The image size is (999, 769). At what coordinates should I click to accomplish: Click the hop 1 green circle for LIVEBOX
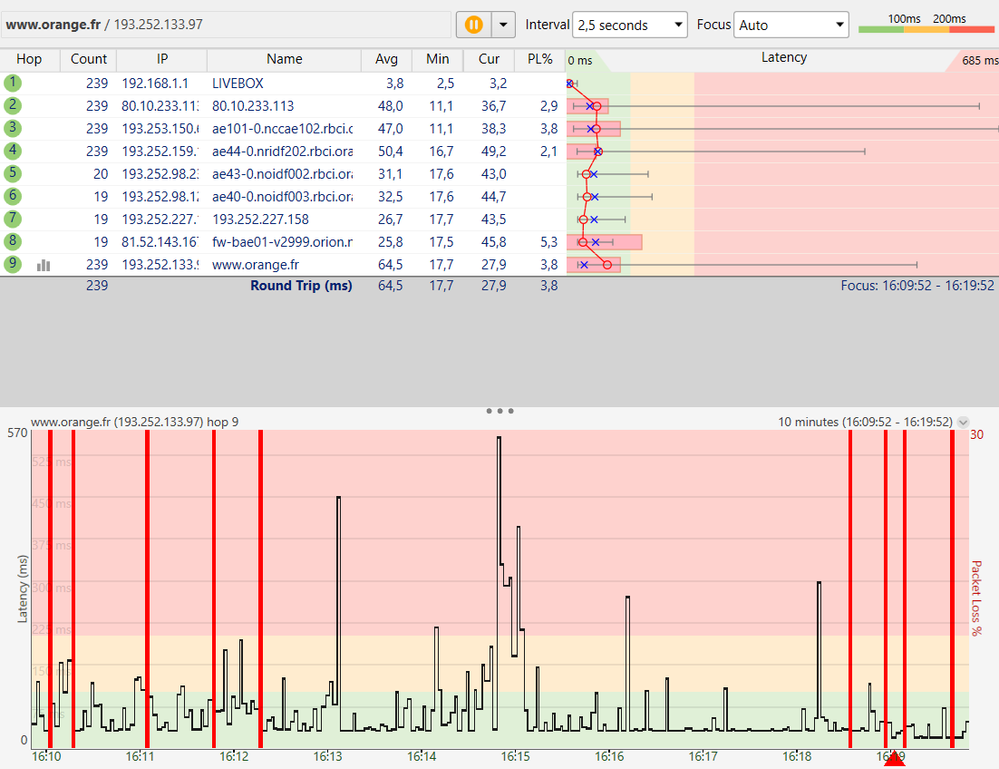[12, 83]
